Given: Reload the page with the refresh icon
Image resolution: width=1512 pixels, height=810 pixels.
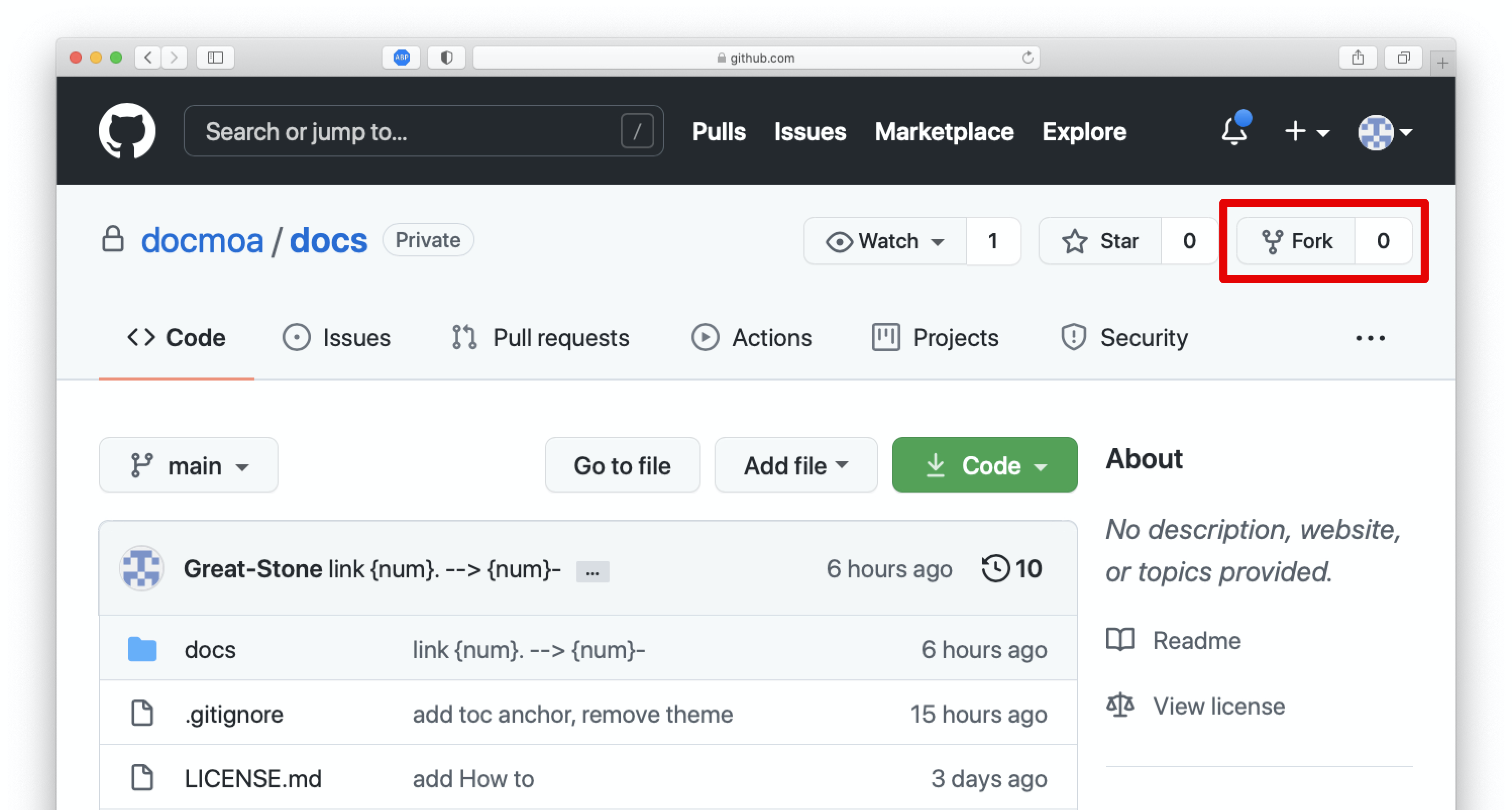Looking at the screenshot, I should (x=1027, y=58).
